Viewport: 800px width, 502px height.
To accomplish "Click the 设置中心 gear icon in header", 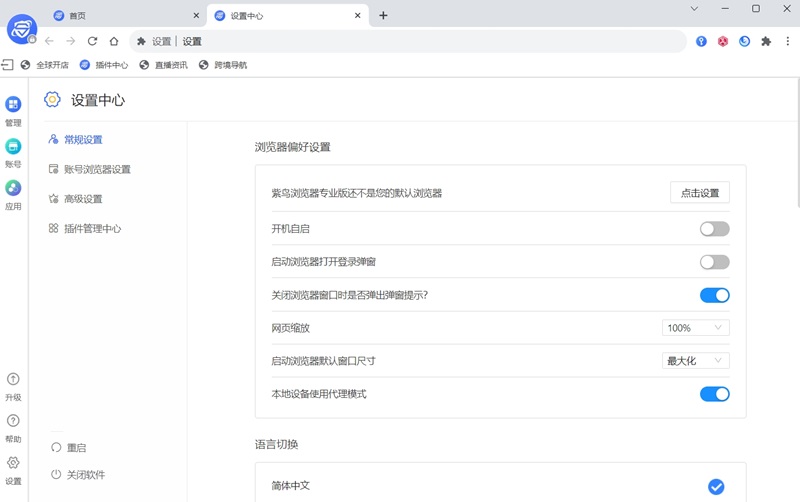I will point(52,99).
